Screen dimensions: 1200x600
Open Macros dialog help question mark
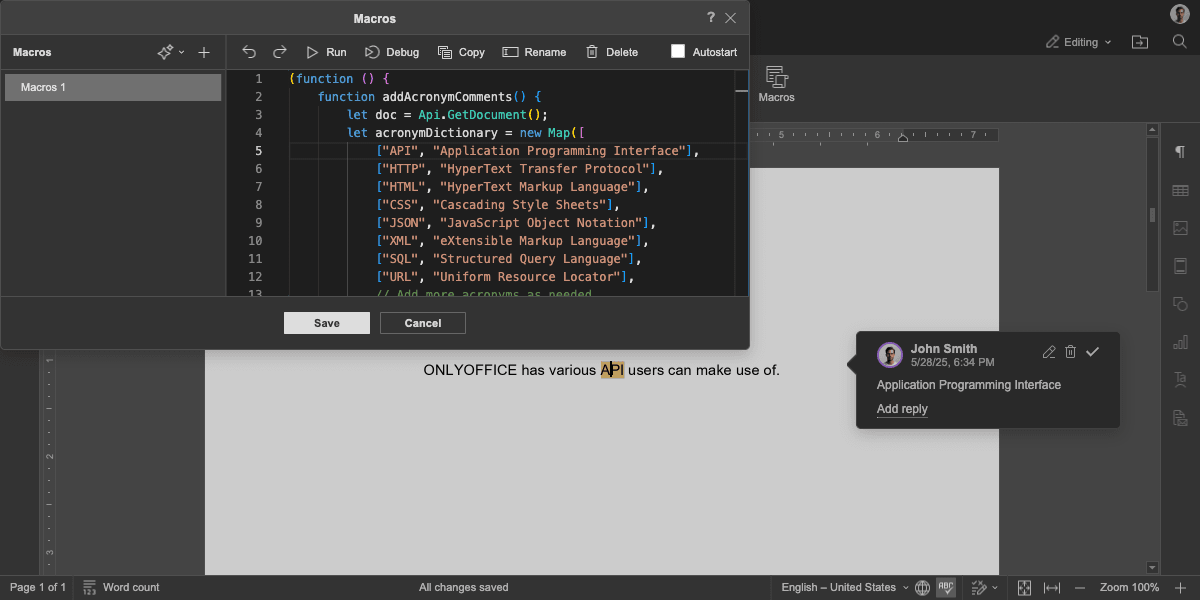tap(711, 18)
